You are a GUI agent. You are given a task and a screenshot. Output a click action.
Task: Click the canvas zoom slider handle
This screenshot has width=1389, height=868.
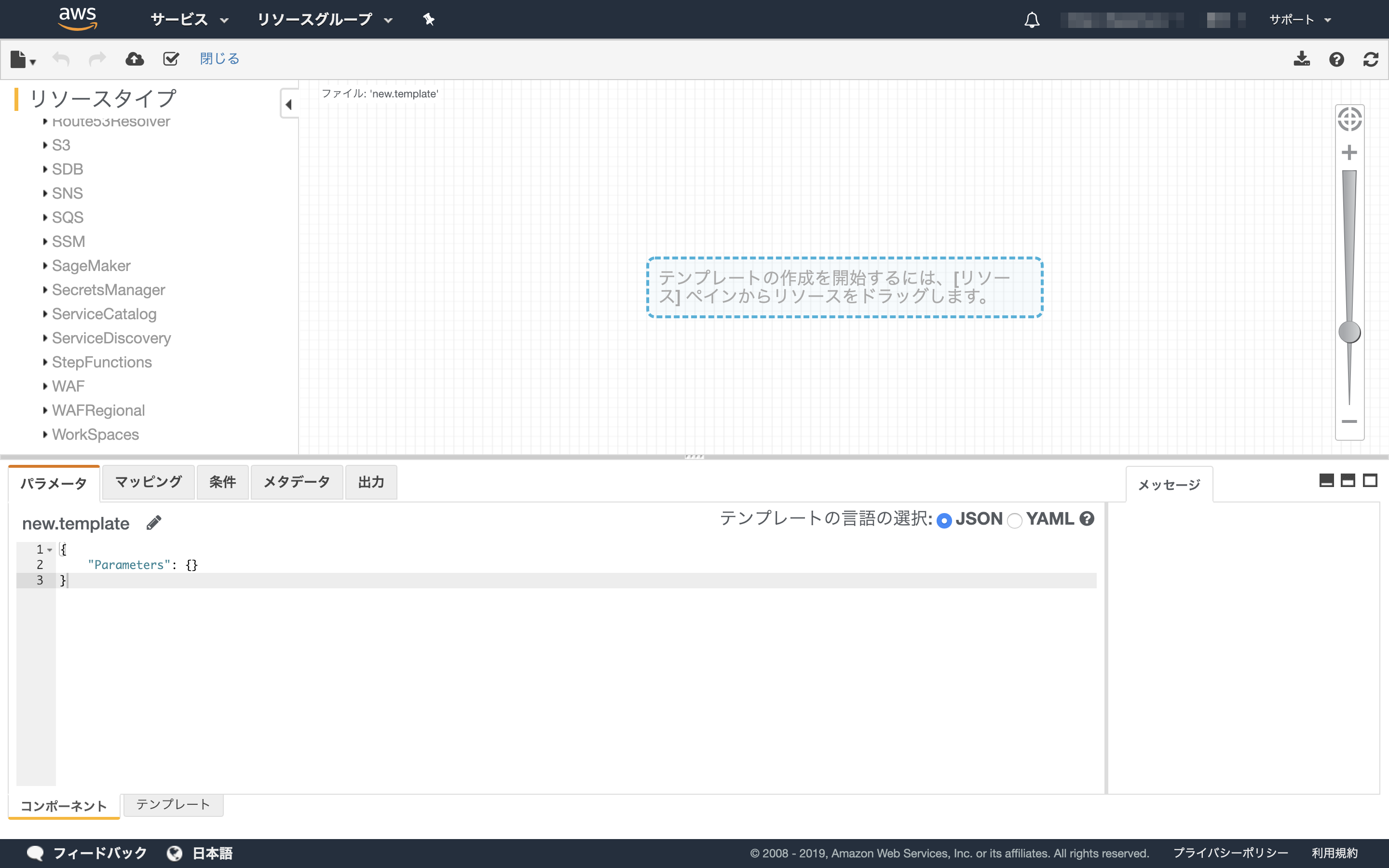coord(1349,332)
